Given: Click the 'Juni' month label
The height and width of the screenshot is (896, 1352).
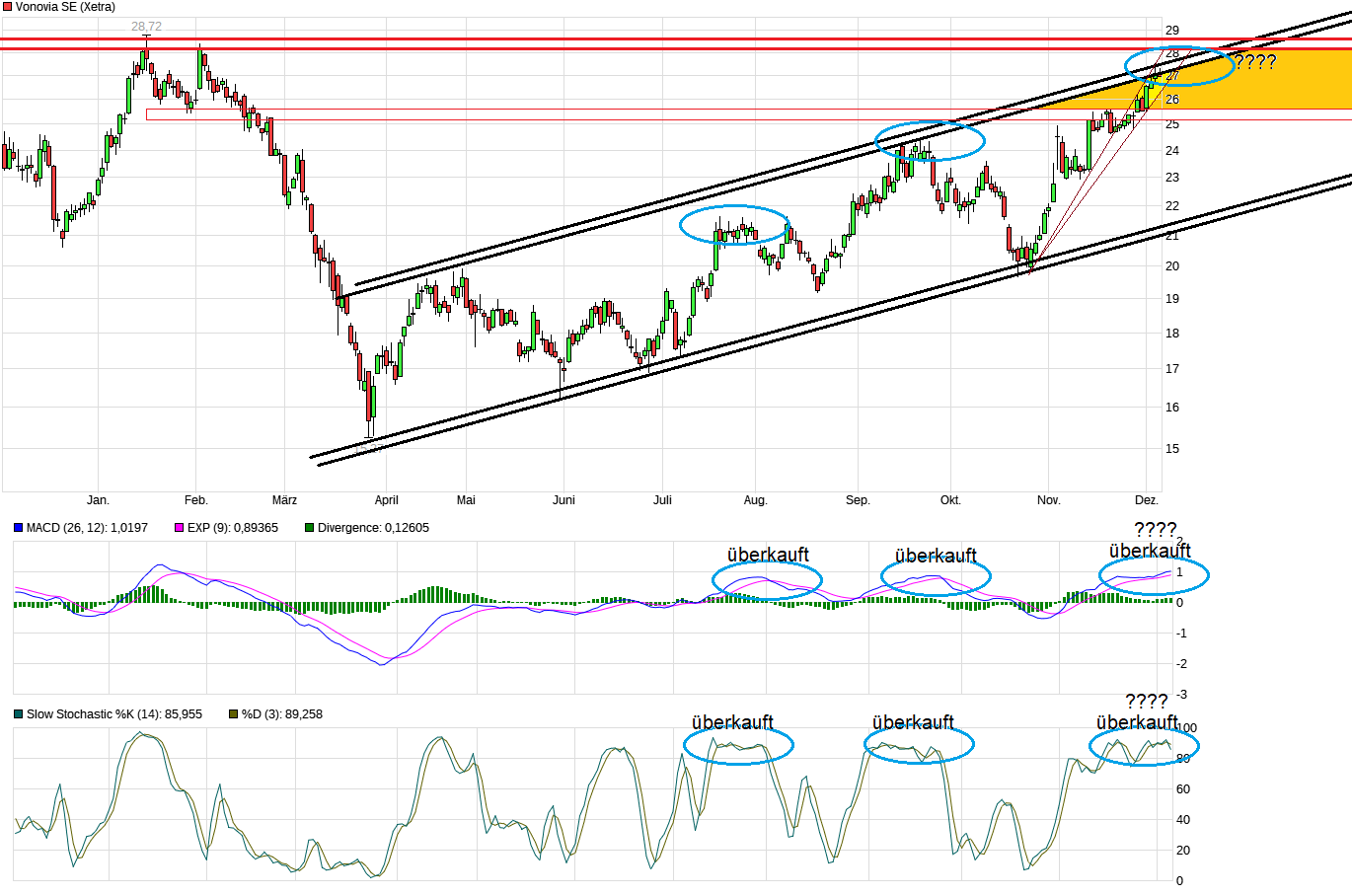Looking at the screenshot, I should (563, 500).
